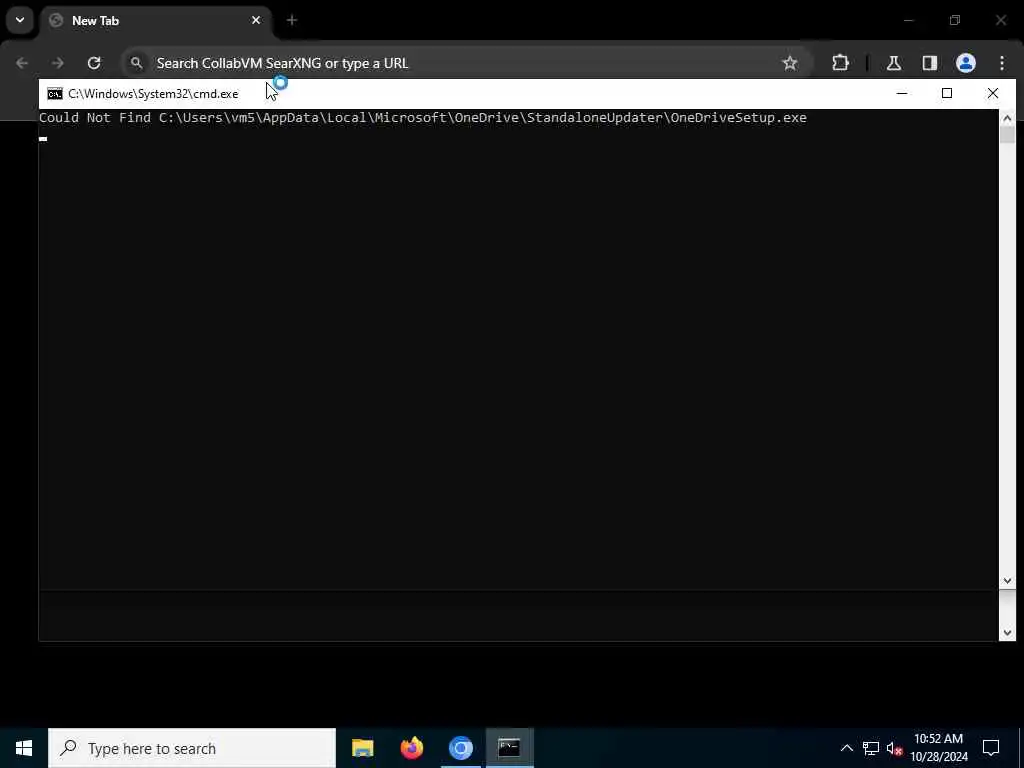Reload the current Chrome page
Screen dimensions: 1024x768
[94, 63]
